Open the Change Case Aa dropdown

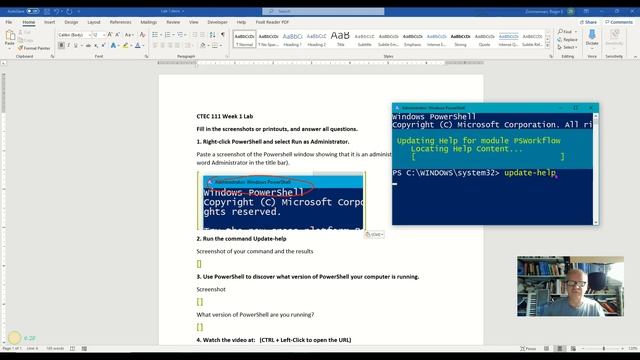tap(129, 35)
